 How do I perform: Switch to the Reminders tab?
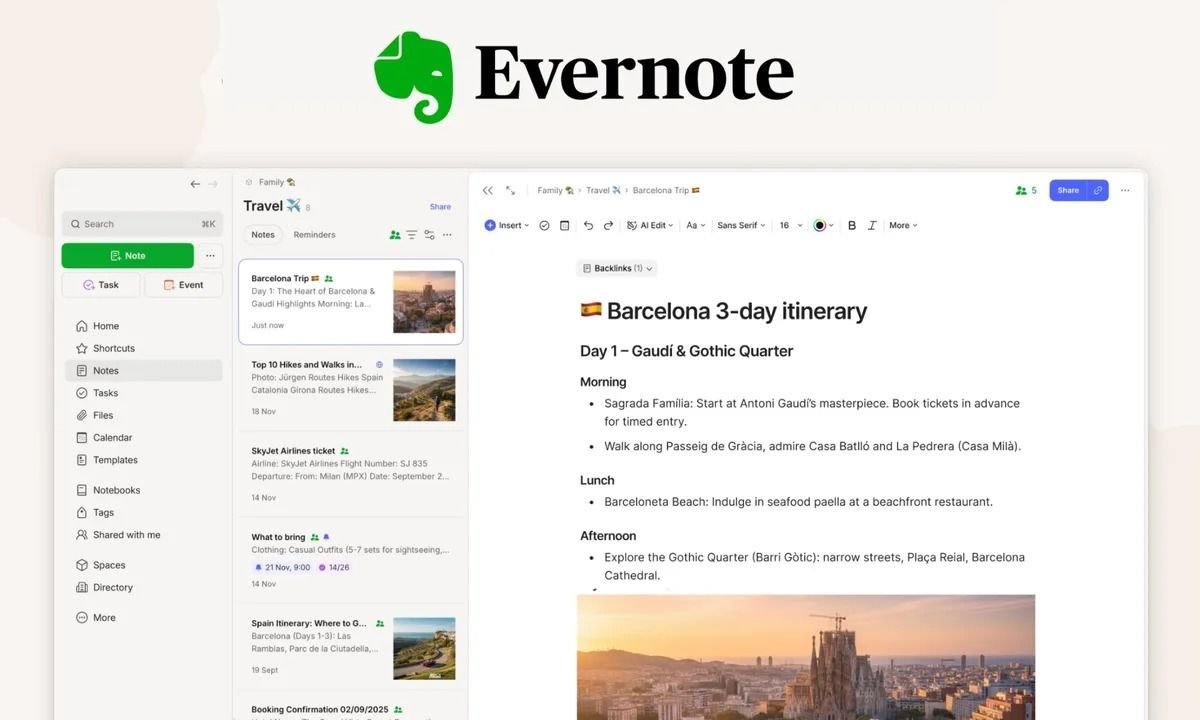click(314, 234)
